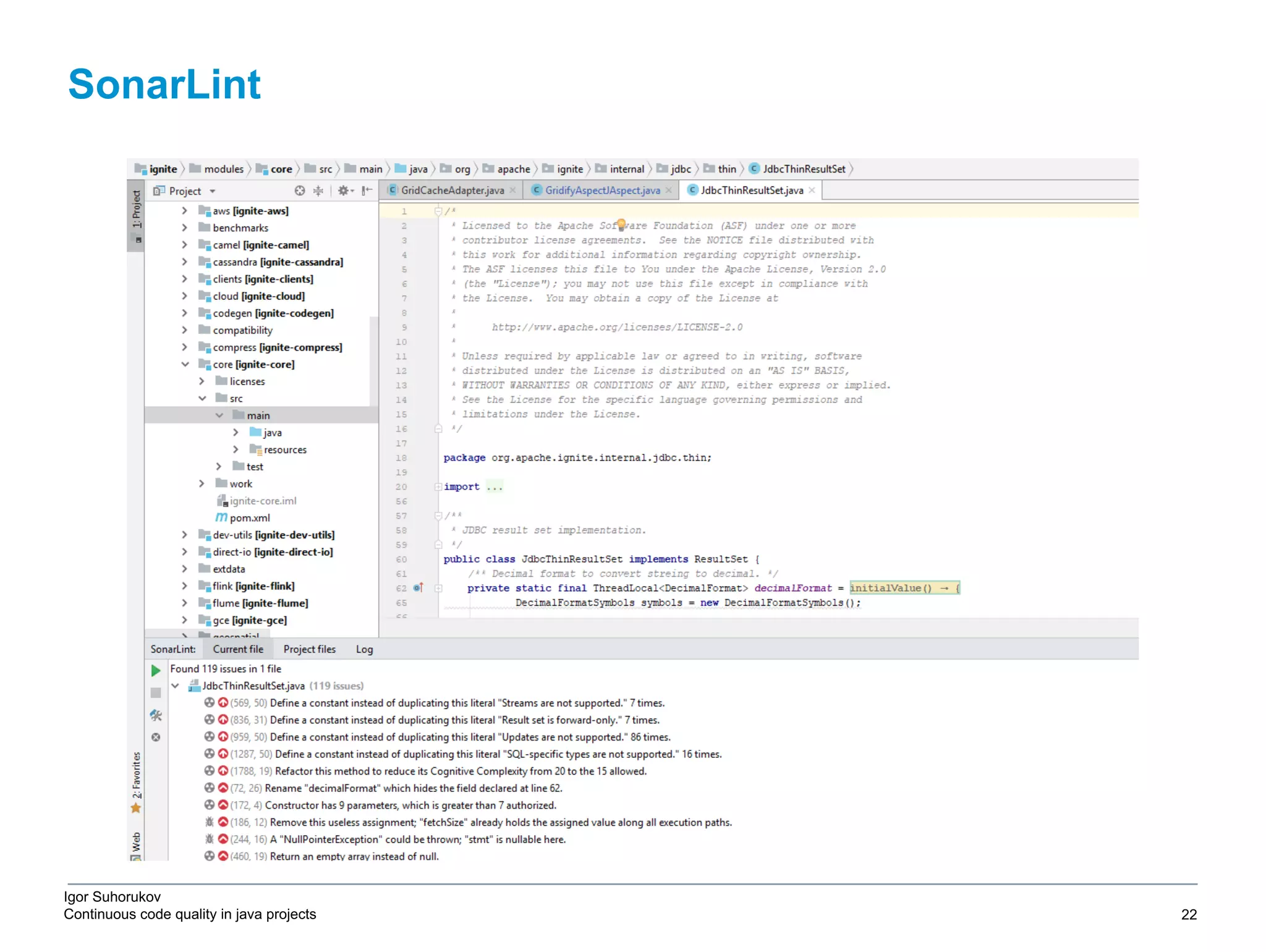Click scroll-from-source target icon in Project panel
The width and height of the screenshot is (1266, 952).
click(x=300, y=191)
